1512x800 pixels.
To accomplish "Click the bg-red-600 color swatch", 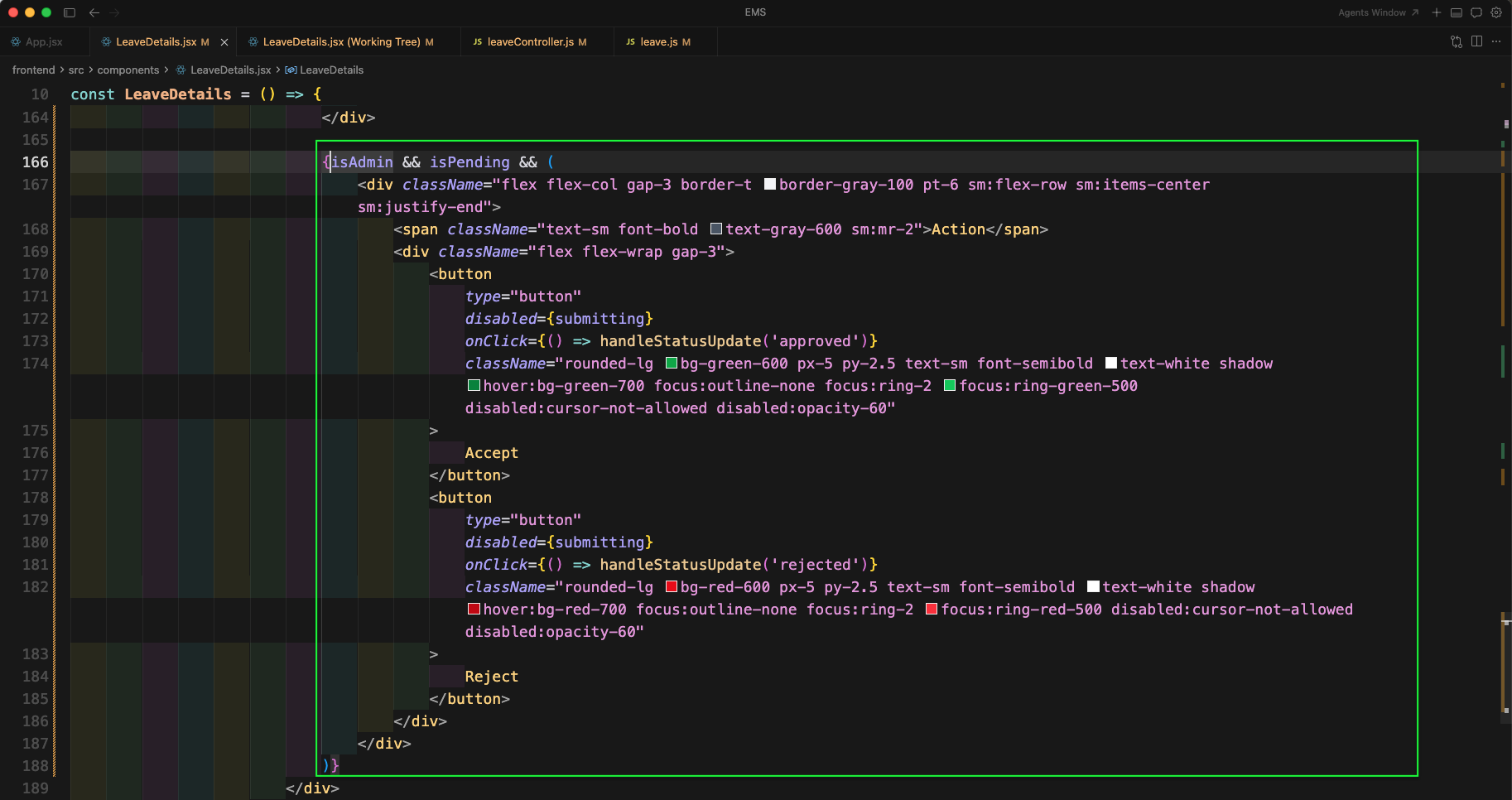I will pyautogui.click(x=672, y=587).
